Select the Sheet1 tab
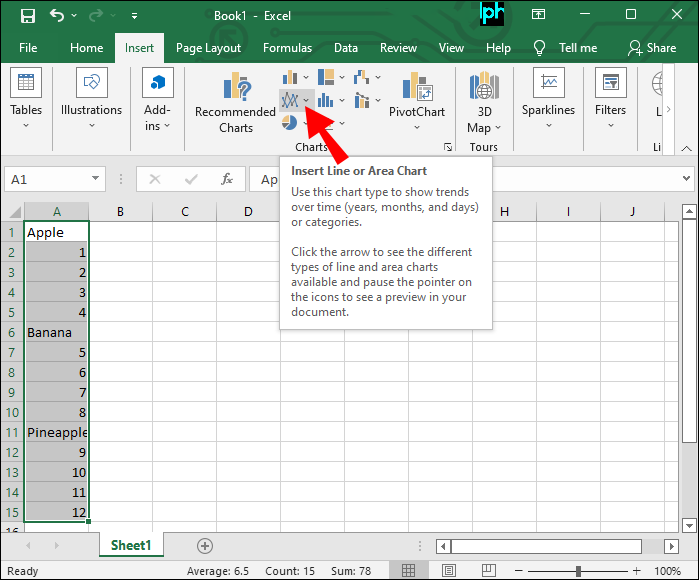699x580 pixels. click(x=130, y=545)
